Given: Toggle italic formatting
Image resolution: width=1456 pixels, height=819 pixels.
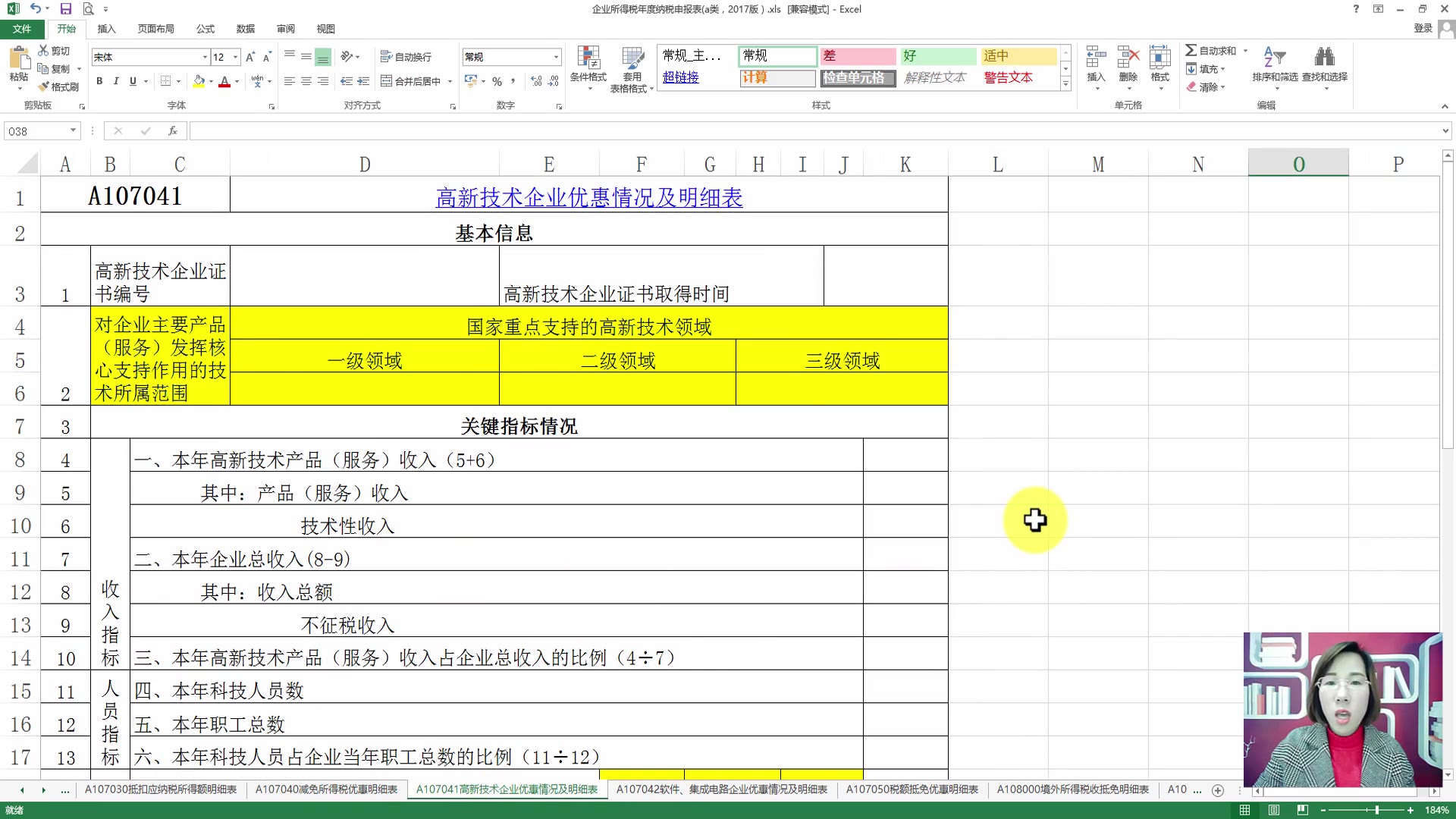Looking at the screenshot, I should [x=116, y=81].
